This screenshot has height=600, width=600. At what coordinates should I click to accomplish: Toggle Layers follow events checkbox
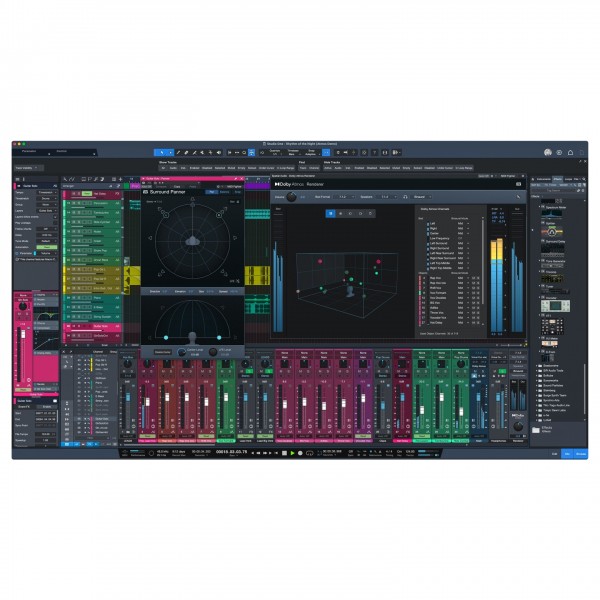point(55,217)
